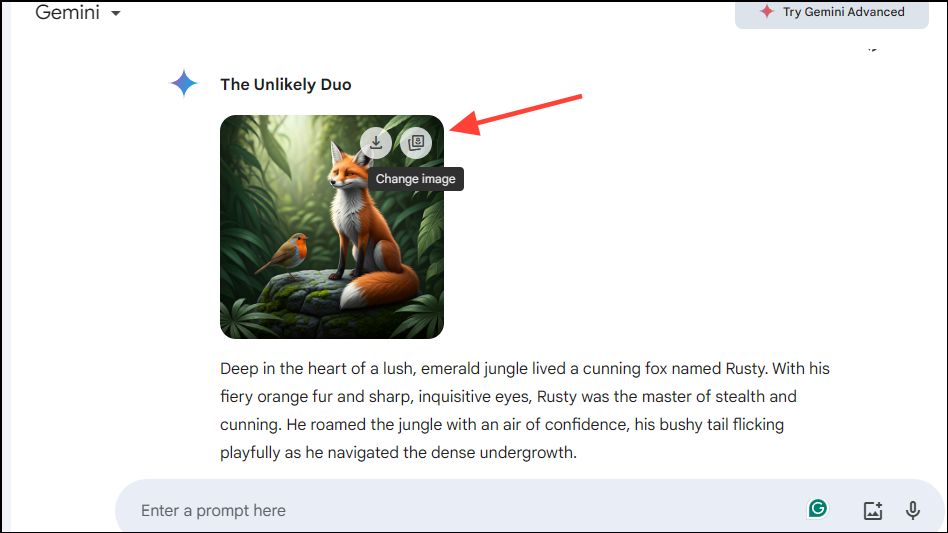Try Gemini Advanced button
This screenshot has width=948, height=533.
(831, 13)
